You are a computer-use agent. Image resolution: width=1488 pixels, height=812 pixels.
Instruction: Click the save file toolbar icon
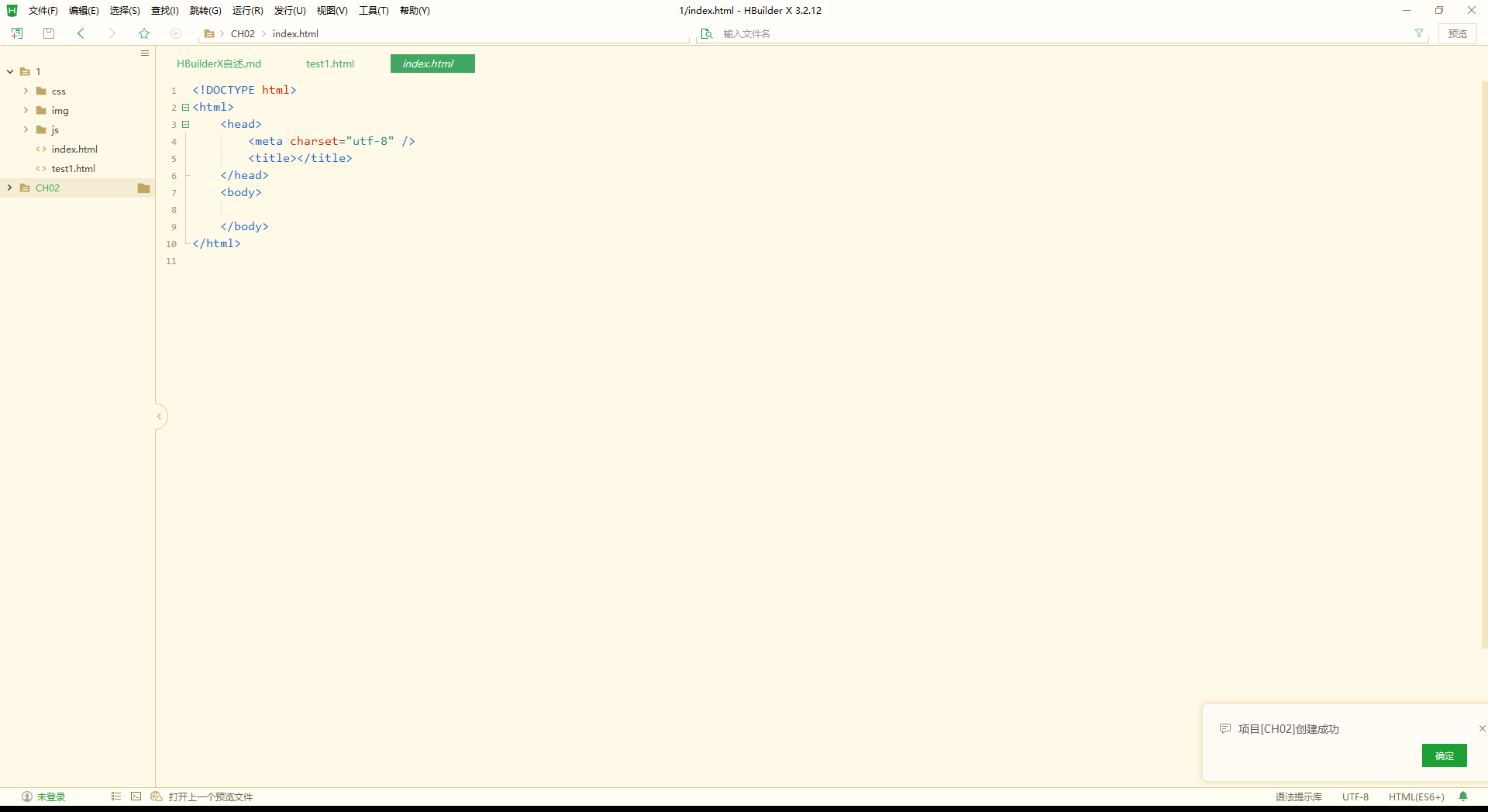pos(49,33)
